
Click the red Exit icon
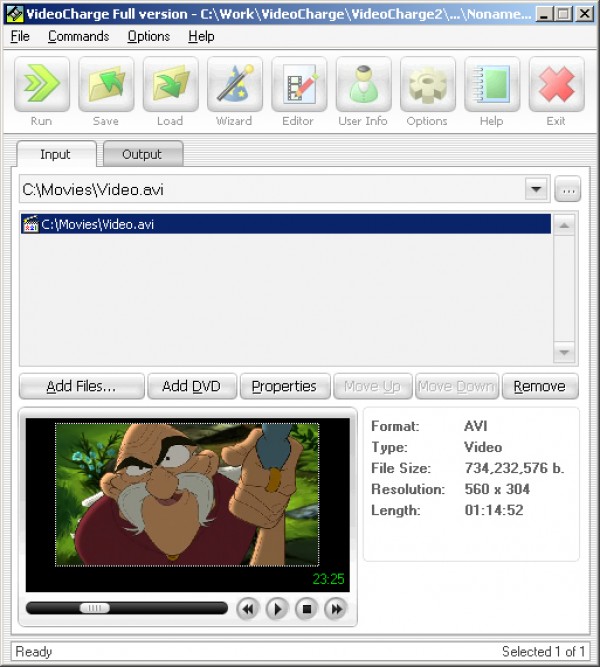pyautogui.click(x=556, y=84)
